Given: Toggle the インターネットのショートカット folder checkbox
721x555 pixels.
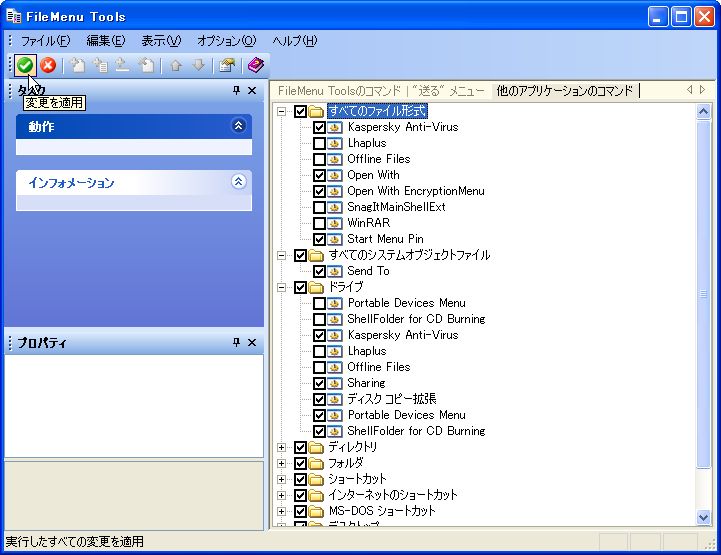Looking at the screenshot, I should click(300, 495).
